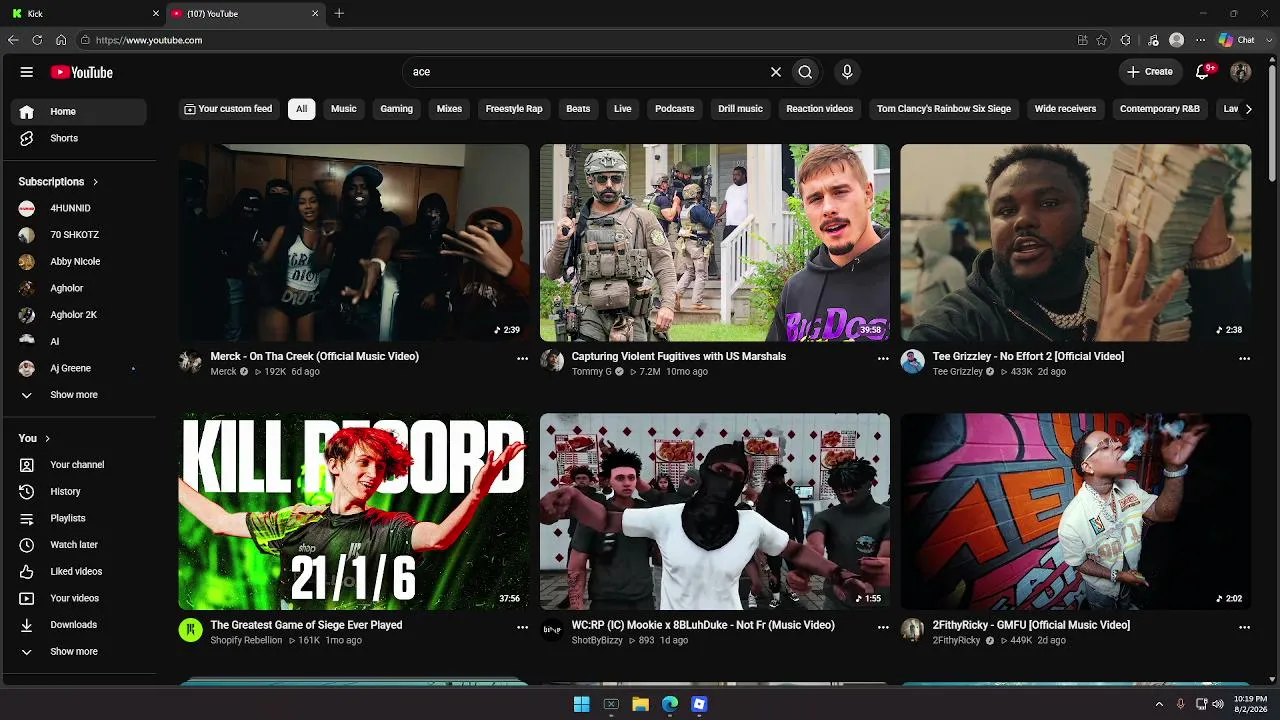
Task: Open YouTube notifications bell
Action: [1203, 72]
